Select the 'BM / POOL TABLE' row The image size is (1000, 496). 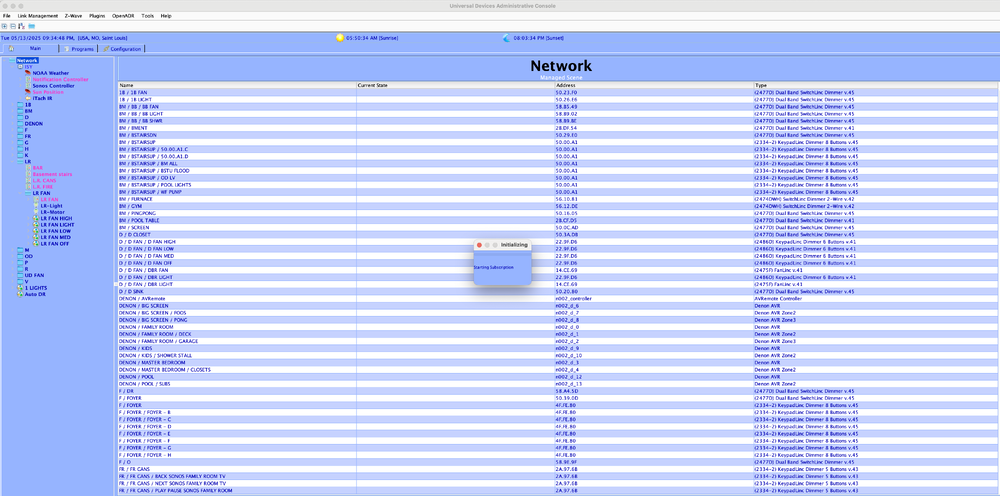coord(557,220)
